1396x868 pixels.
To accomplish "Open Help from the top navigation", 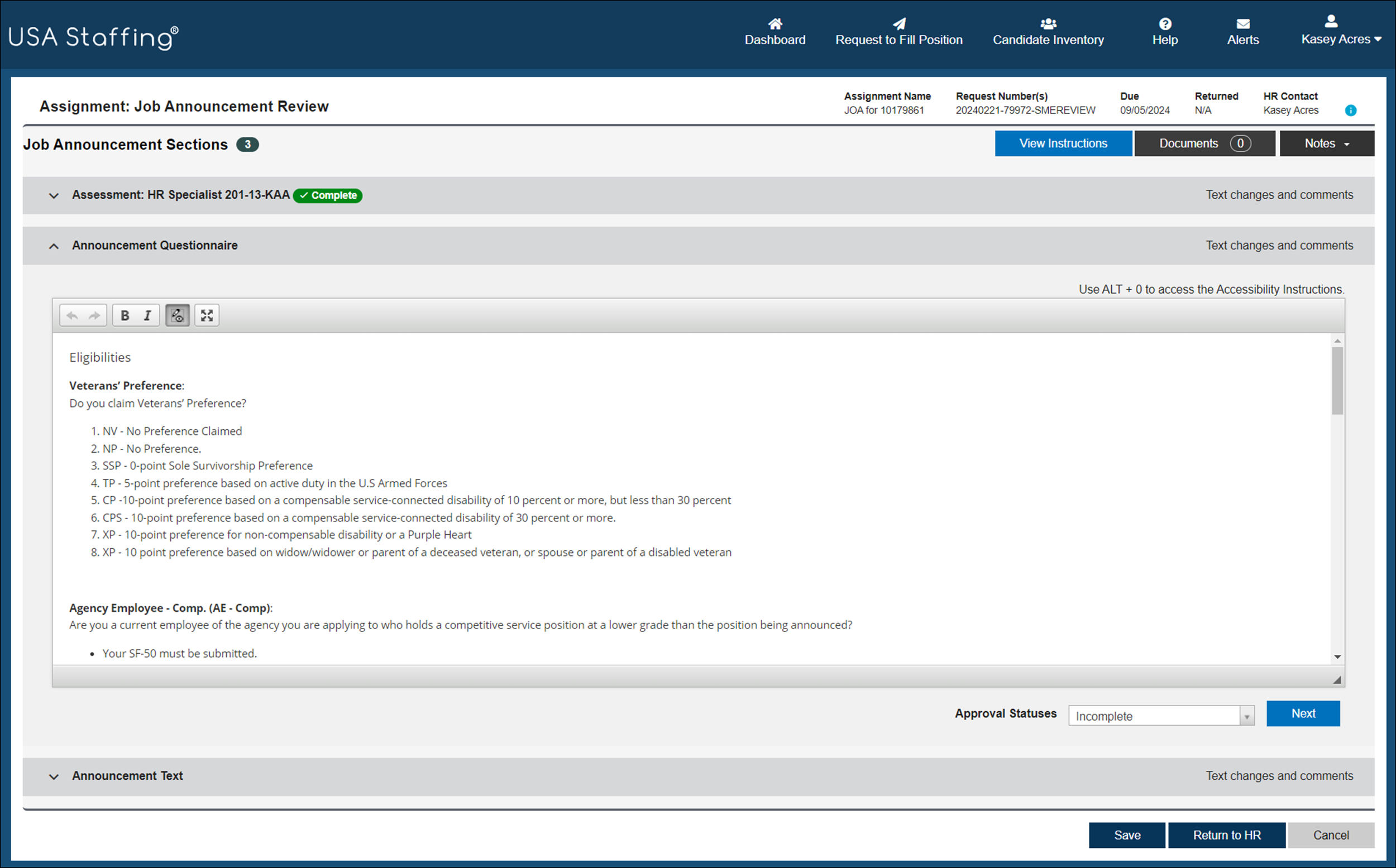I will coord(1165,32).
